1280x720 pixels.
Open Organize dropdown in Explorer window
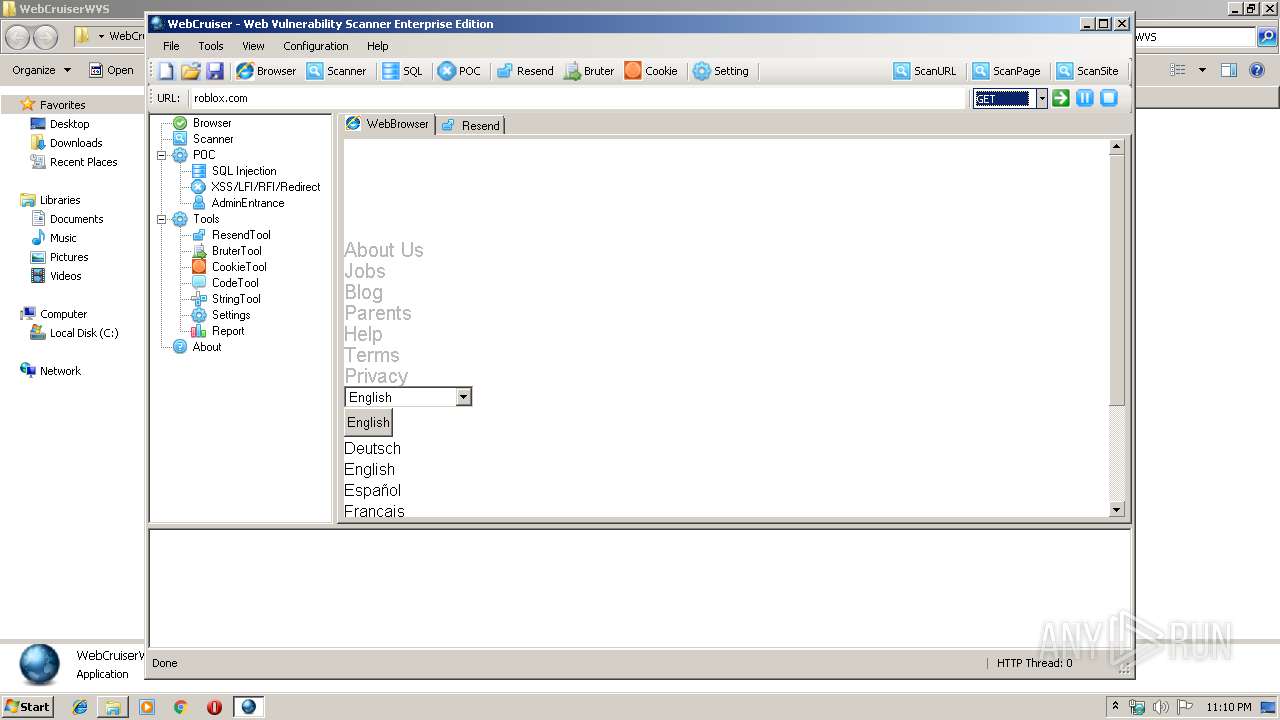coord(42,70)
